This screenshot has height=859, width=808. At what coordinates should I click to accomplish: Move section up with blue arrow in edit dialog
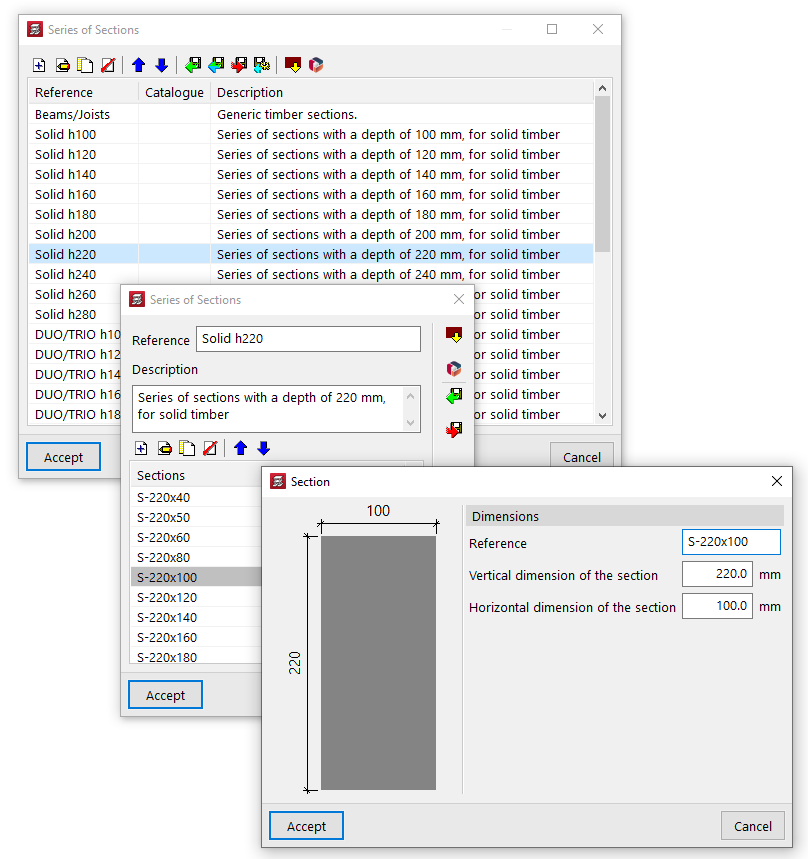[x=240, y=449]
